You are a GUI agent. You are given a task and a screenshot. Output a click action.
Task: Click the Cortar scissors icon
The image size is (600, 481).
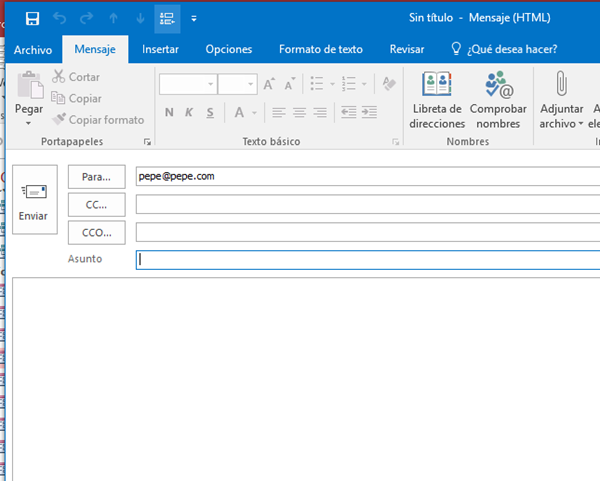click(x=59, y=77)
